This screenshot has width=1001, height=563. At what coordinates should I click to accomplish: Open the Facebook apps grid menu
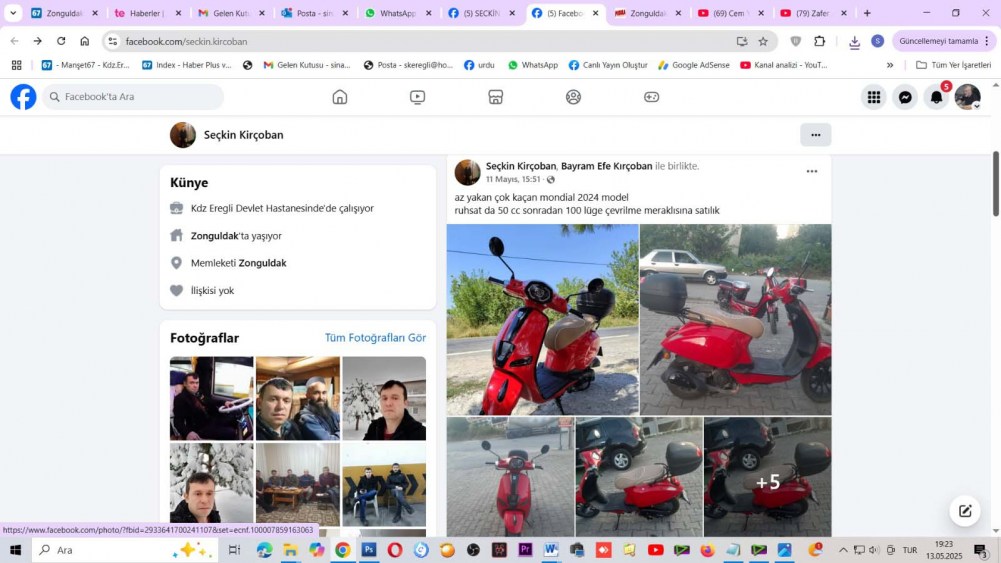point(874,97)
